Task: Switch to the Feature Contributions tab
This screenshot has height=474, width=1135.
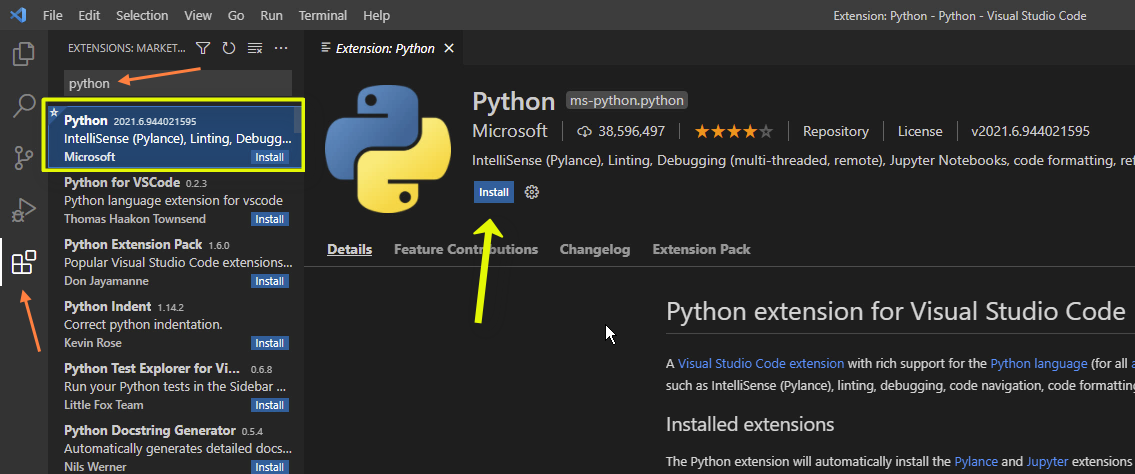Action: click(x=466, y=250)
